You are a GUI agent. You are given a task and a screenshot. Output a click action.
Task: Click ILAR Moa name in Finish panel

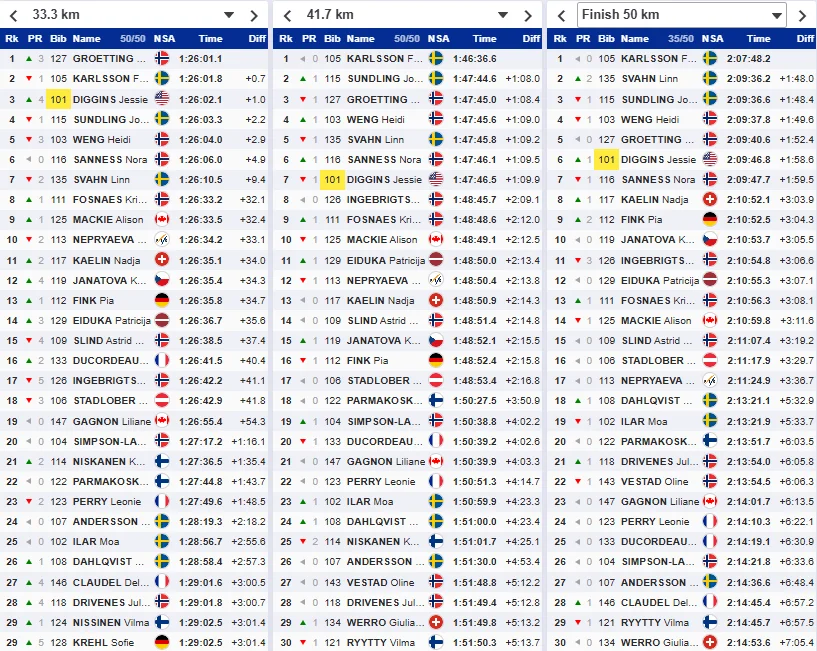[x=644, y=421]
